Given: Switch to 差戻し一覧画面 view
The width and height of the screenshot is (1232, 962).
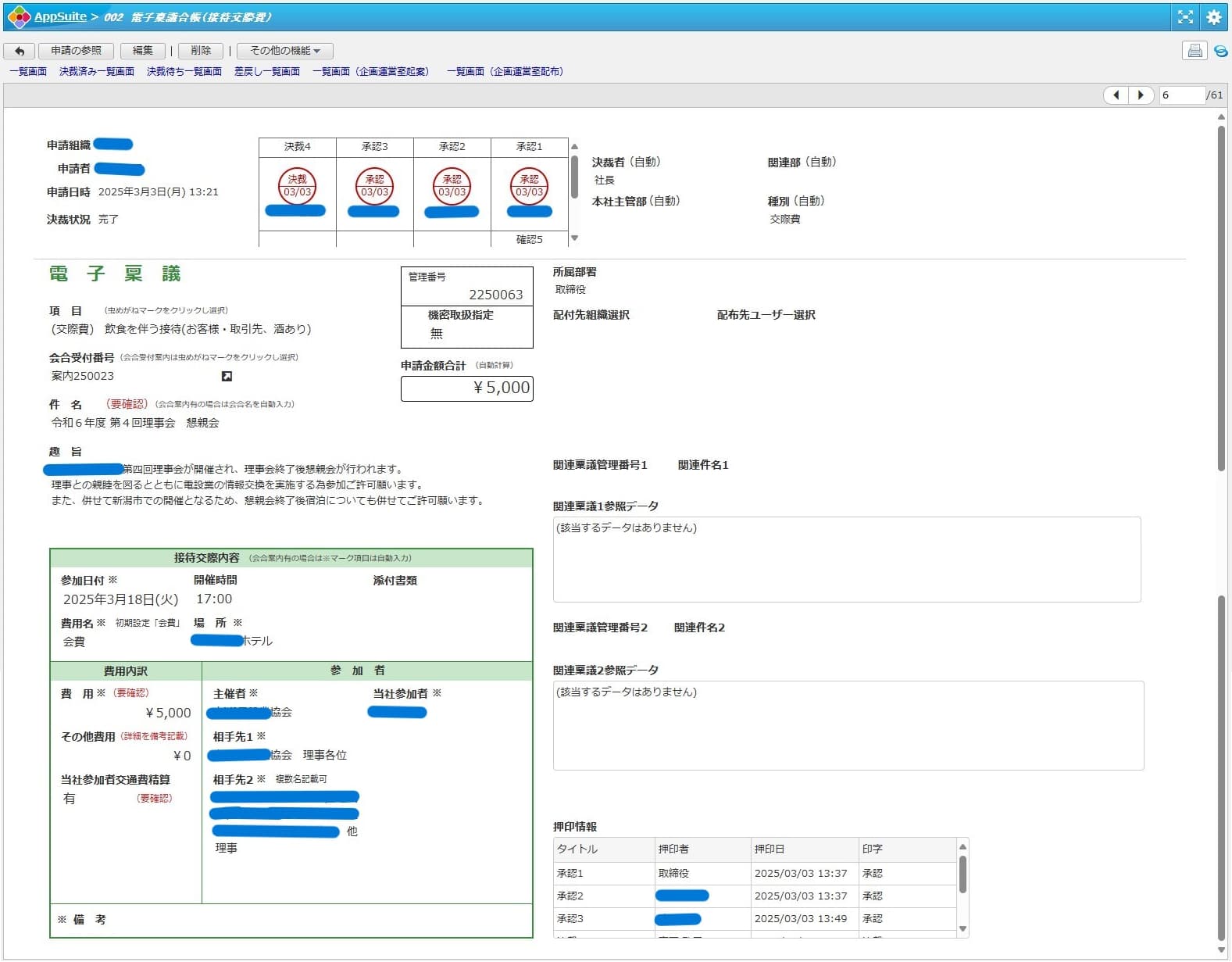Looking at the screenshot, I should click(x=267, y=71).
